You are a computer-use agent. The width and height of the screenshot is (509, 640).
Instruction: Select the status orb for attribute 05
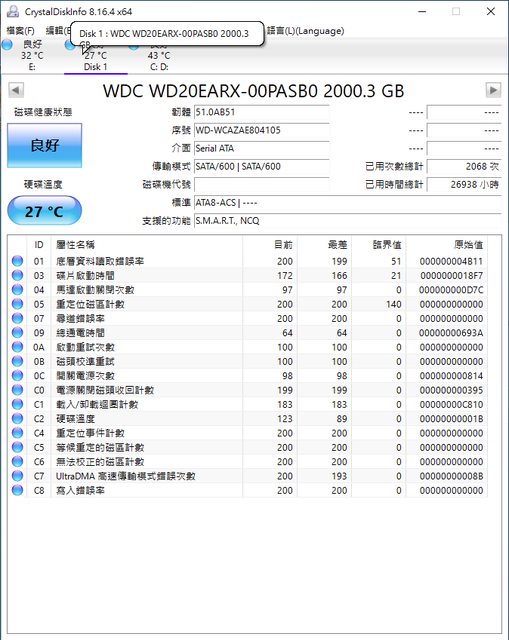click(17, 304)
